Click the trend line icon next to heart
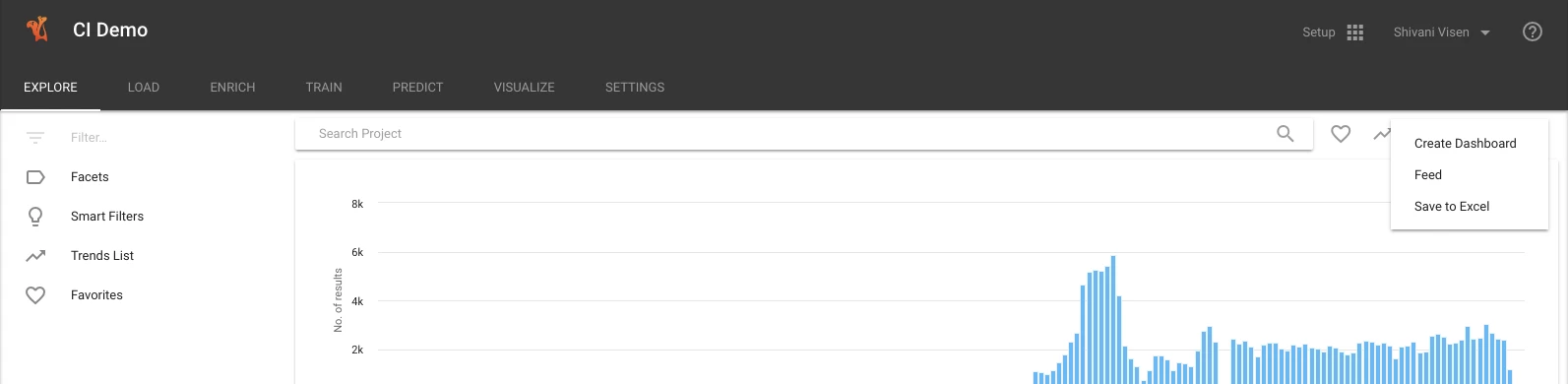The image size is (1568, 384). (x=1382, y=134)
